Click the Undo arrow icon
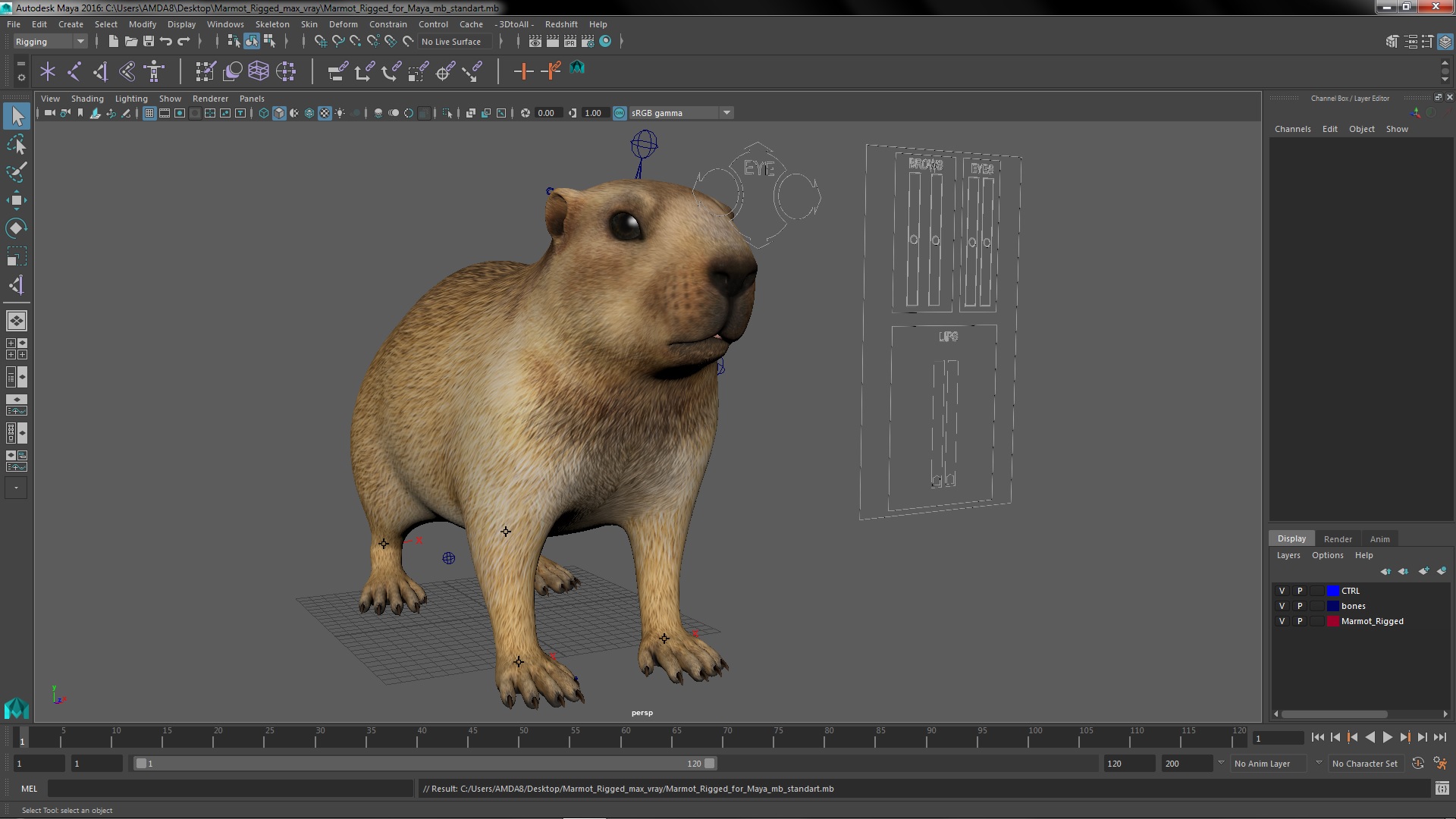The image size is (1456, 819). (165, 42)
